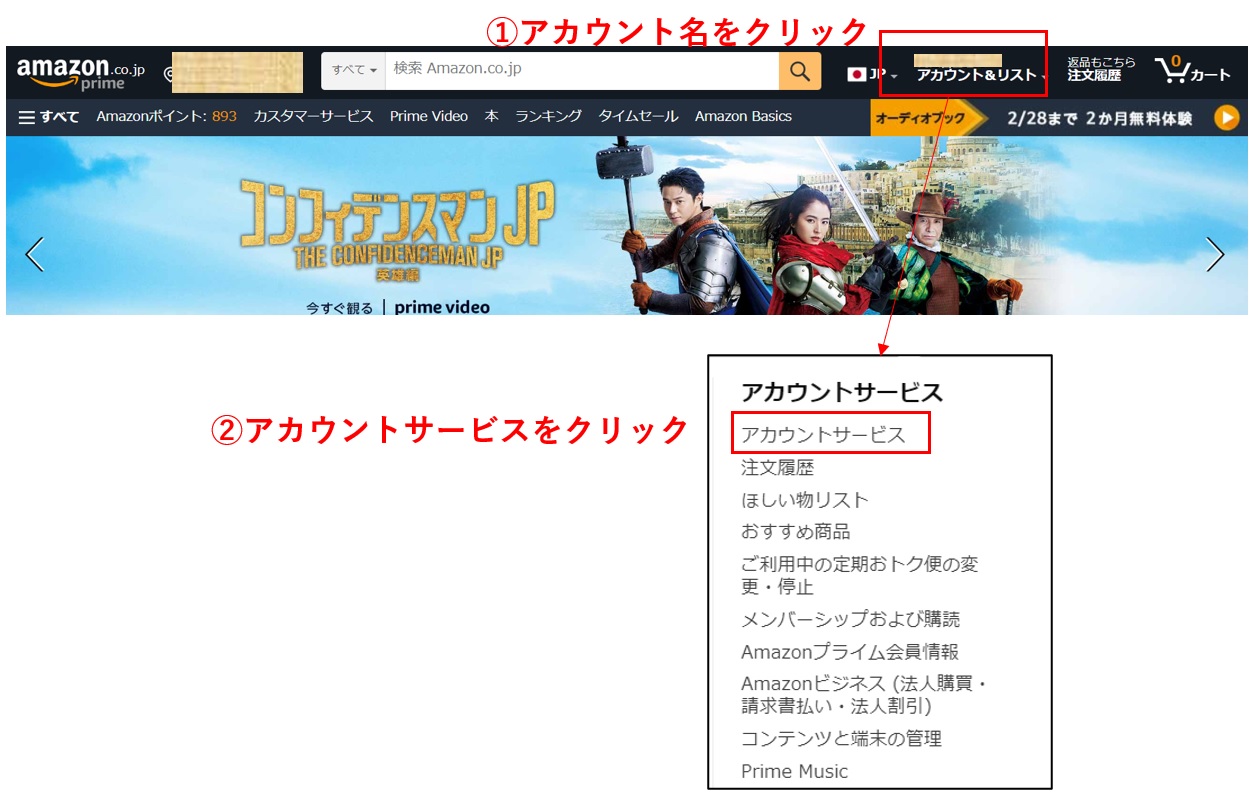This screenshot has height=797, width=1254.
Task: Type in the 検索 Amazon.co.jp search field
Action: pos(580,70)
